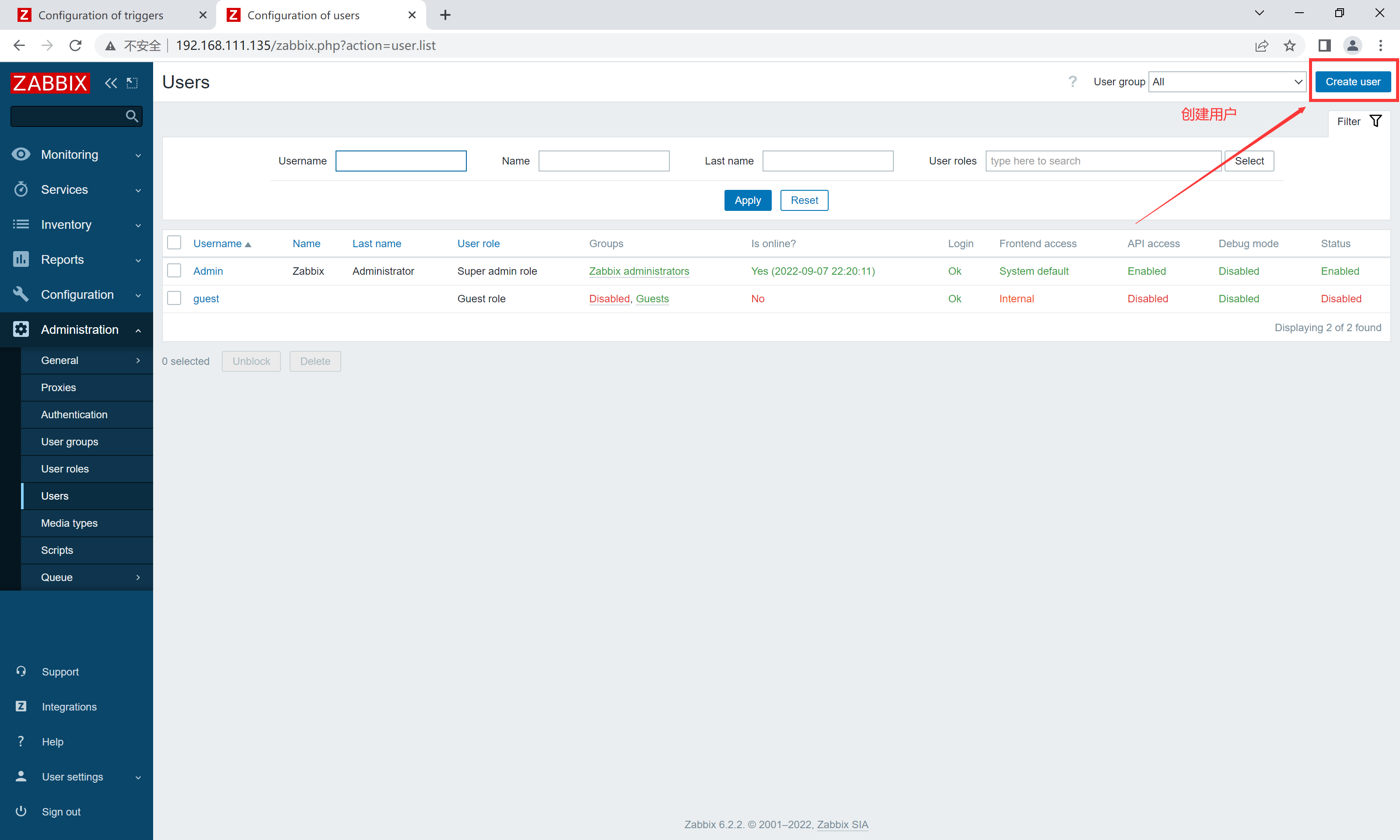Focus the Last name filter field

828,161
